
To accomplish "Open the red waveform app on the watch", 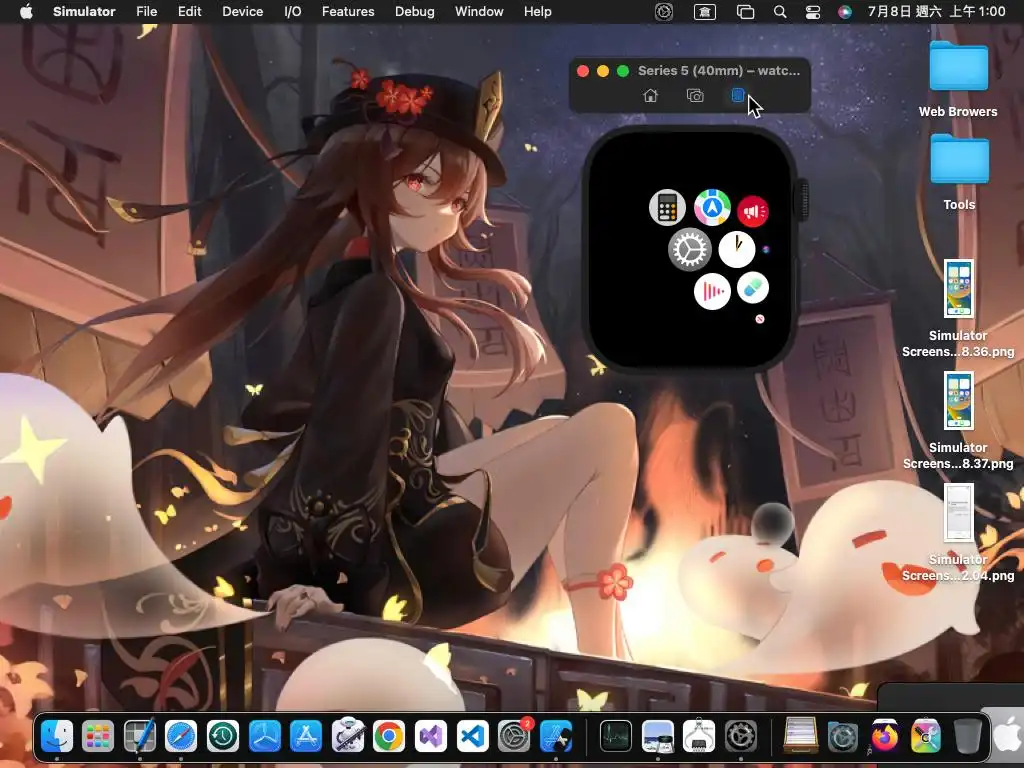I will (x=712, y=291).
